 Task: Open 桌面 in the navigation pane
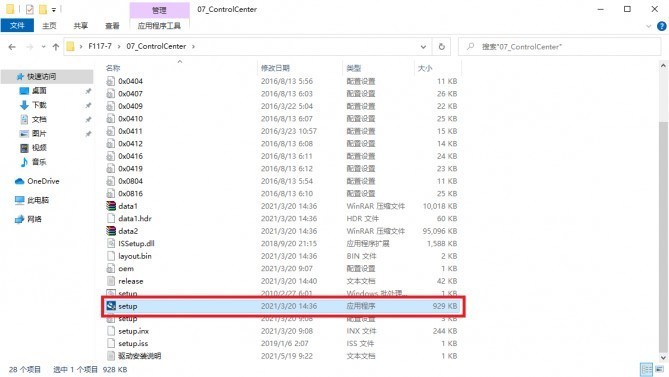[39, 90]
